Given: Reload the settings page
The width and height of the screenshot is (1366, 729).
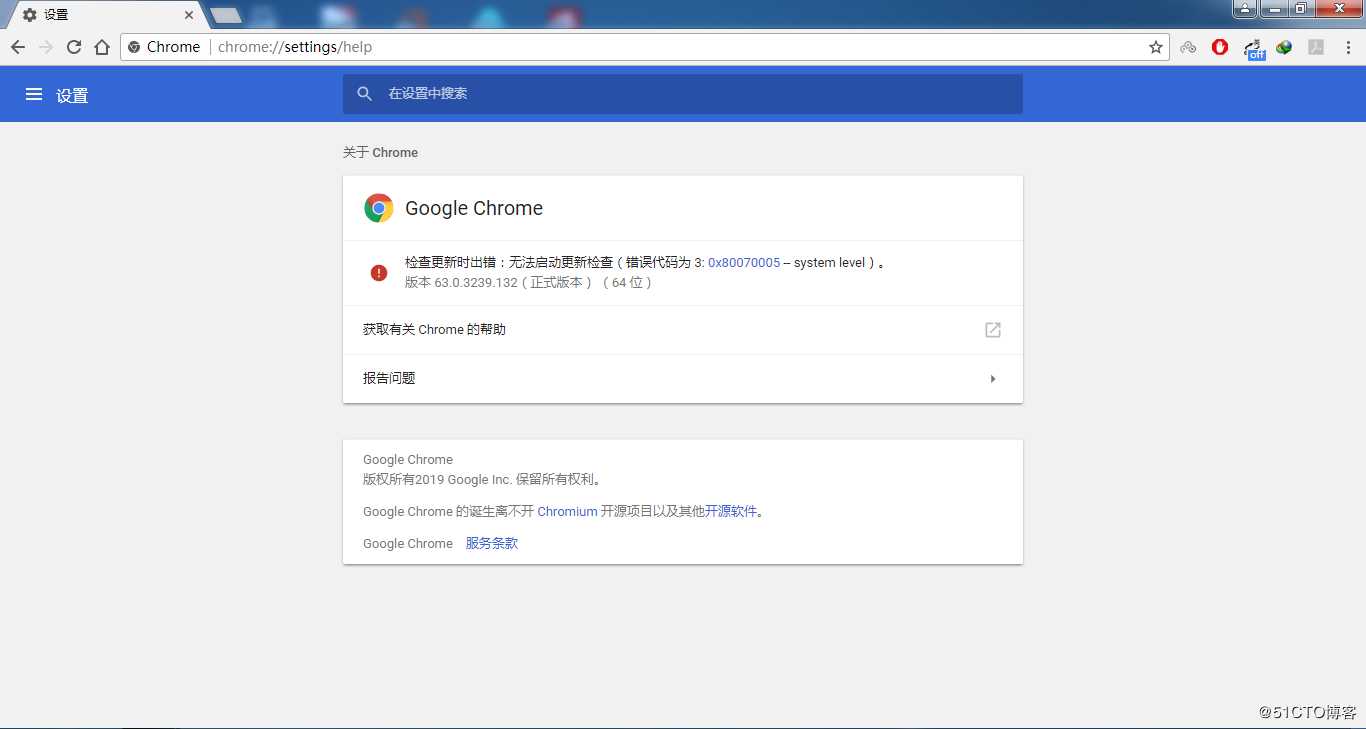Looking at the screenshot, I should pyautogui.click(x=74, y=47).
